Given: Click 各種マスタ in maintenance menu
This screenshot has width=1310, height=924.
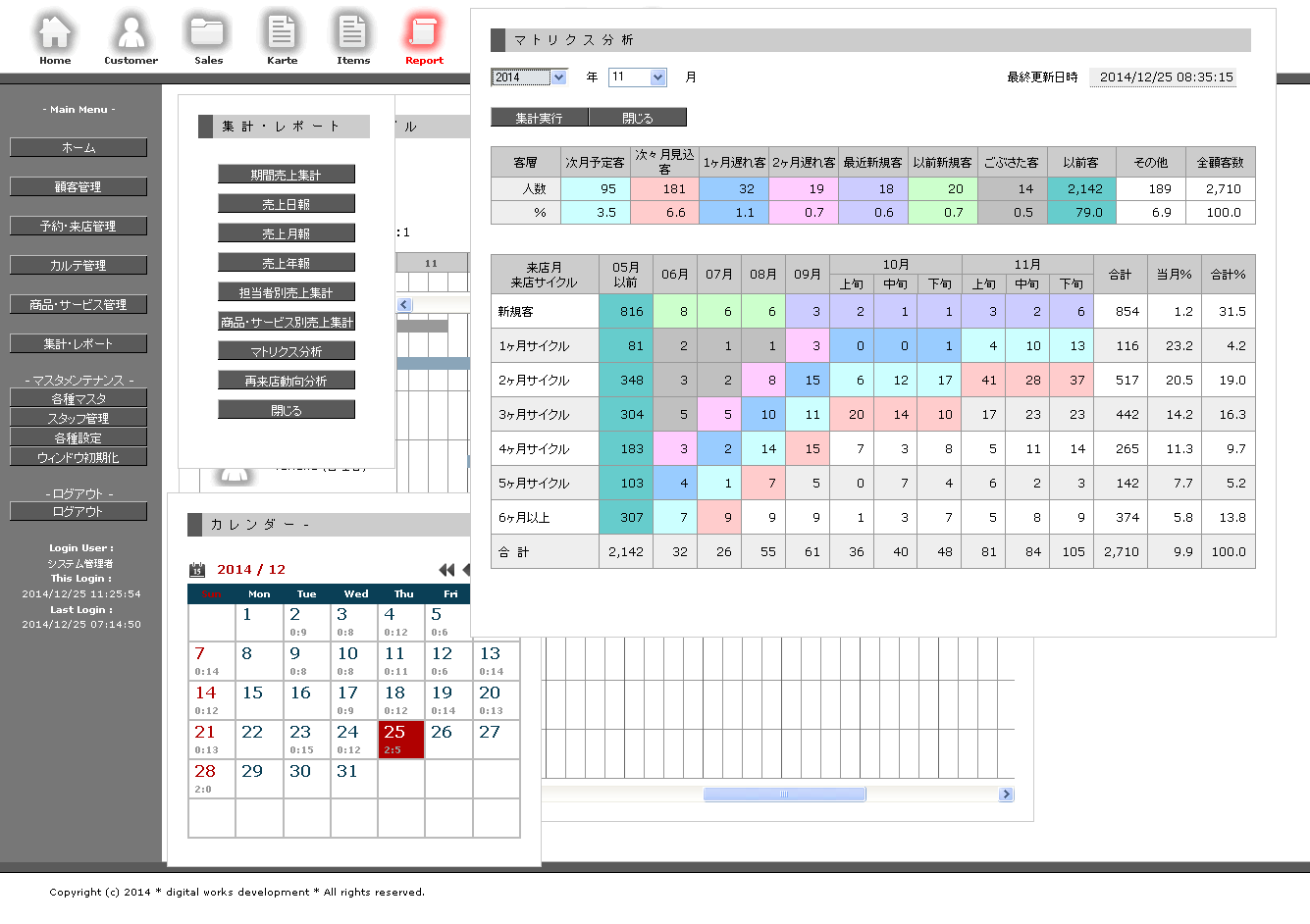Looking at the screenshot, I should (79, 398).
